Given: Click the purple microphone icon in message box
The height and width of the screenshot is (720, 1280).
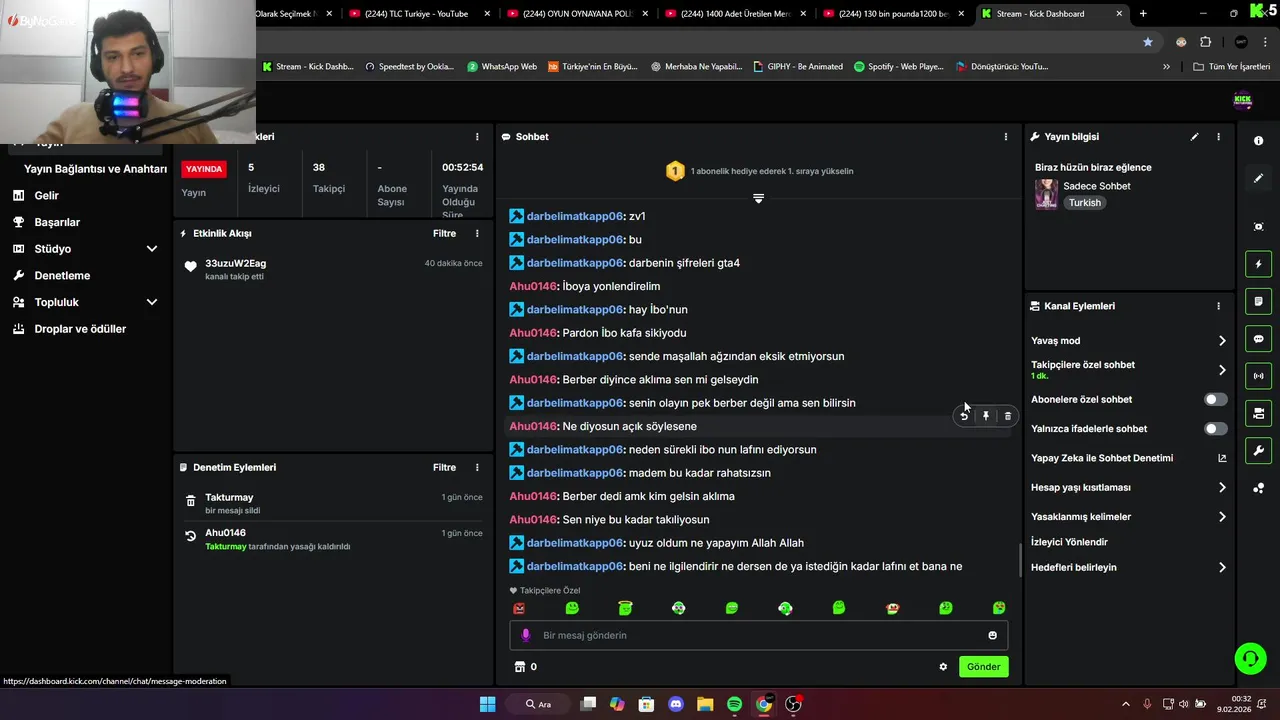Looking at the screenshot, I should tap(526, 635).
